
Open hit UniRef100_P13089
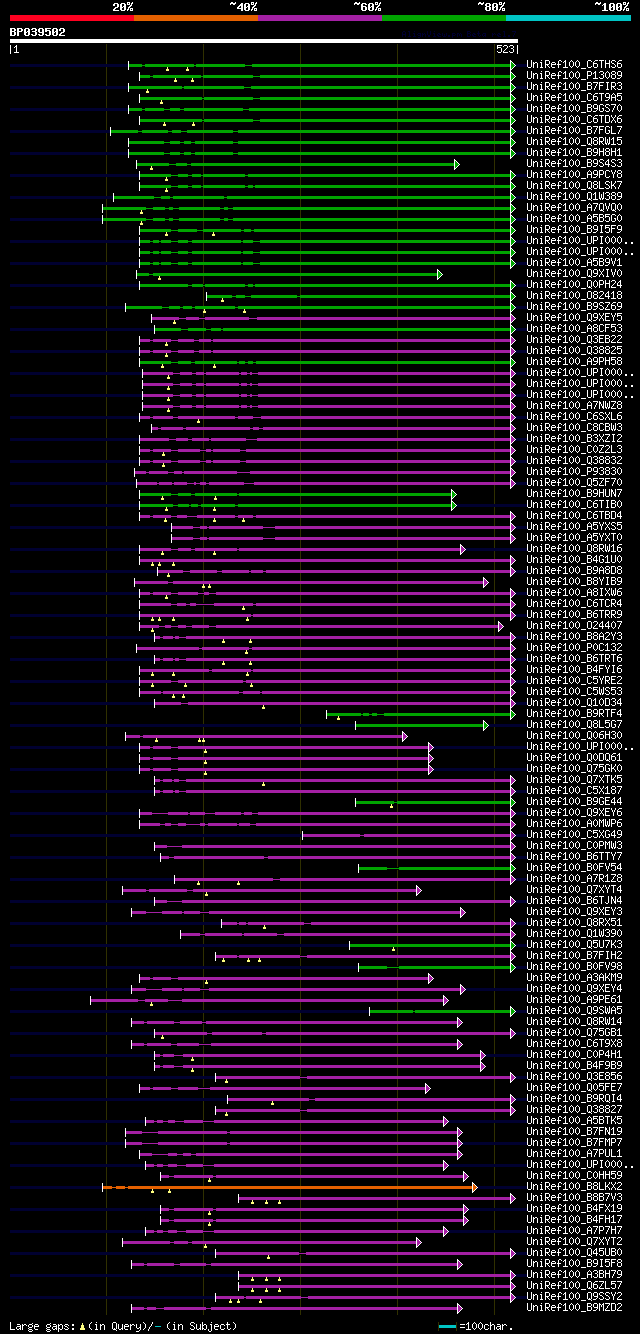coord(574,75)
